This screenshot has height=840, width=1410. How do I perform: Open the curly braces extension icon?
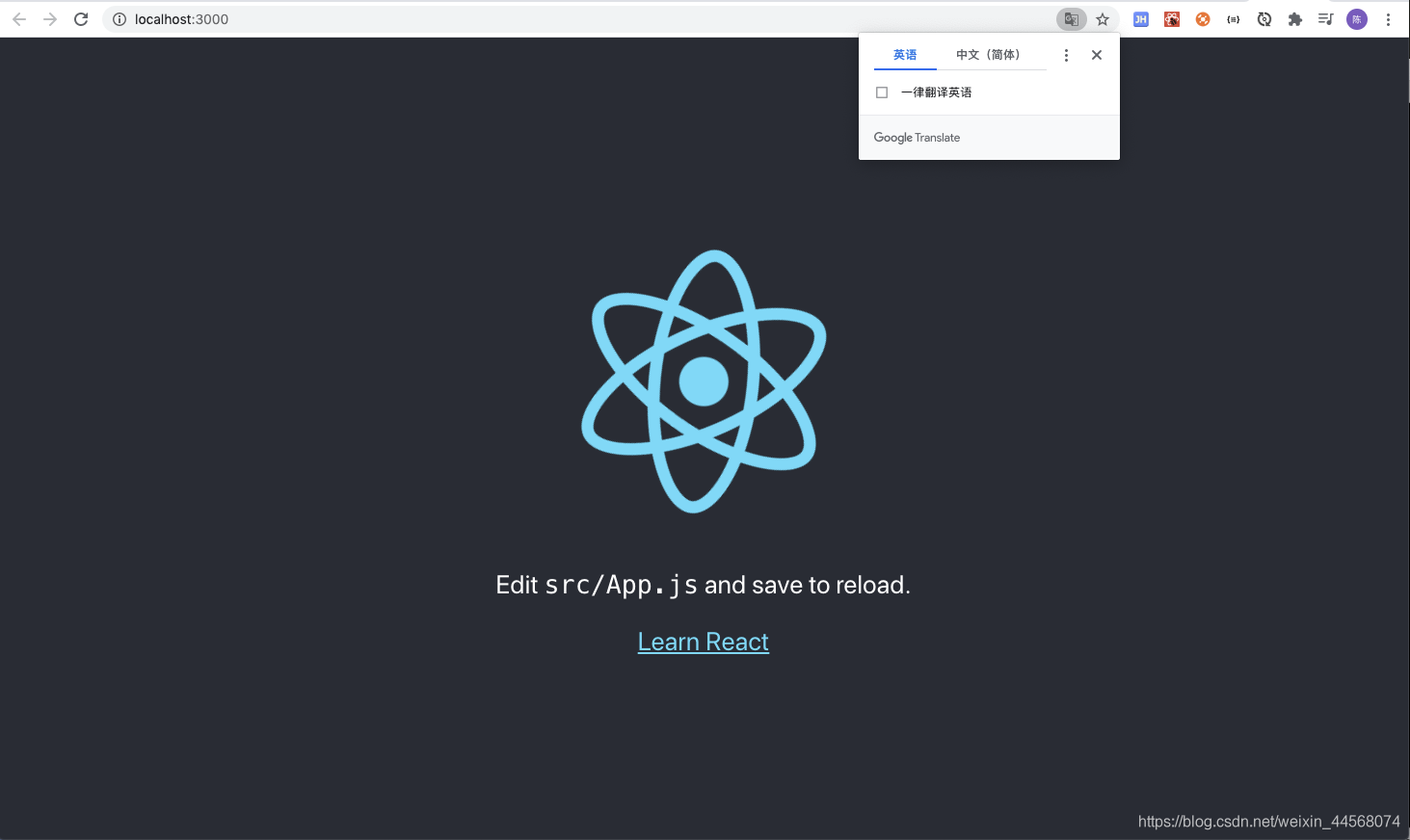pyautogui.click(x=1234, y=19)
